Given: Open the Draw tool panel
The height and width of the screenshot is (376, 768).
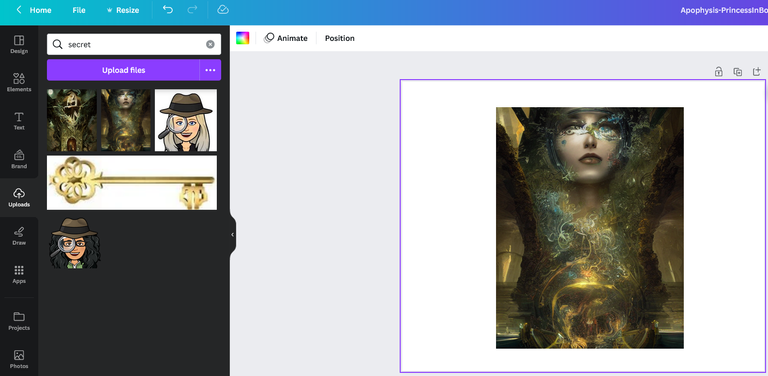Looking at the screenshot, I should pyautogui.click(x=19, y=236).
